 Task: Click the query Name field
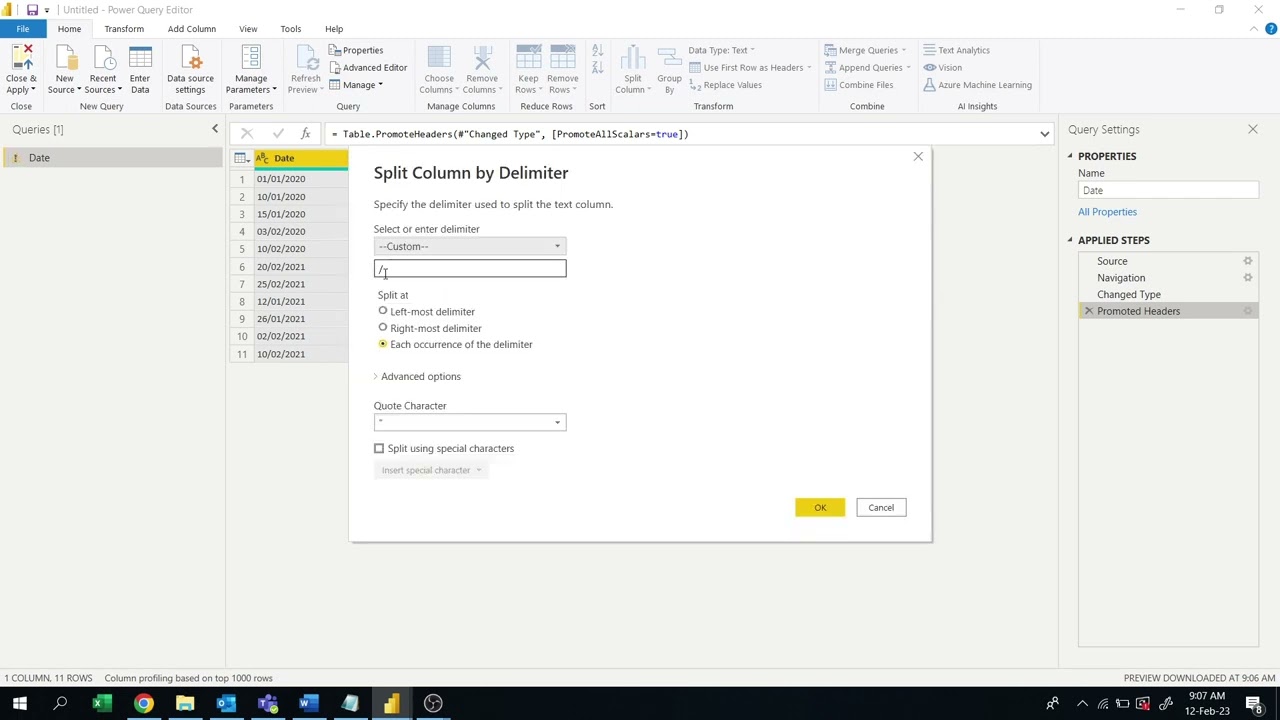1168,190
